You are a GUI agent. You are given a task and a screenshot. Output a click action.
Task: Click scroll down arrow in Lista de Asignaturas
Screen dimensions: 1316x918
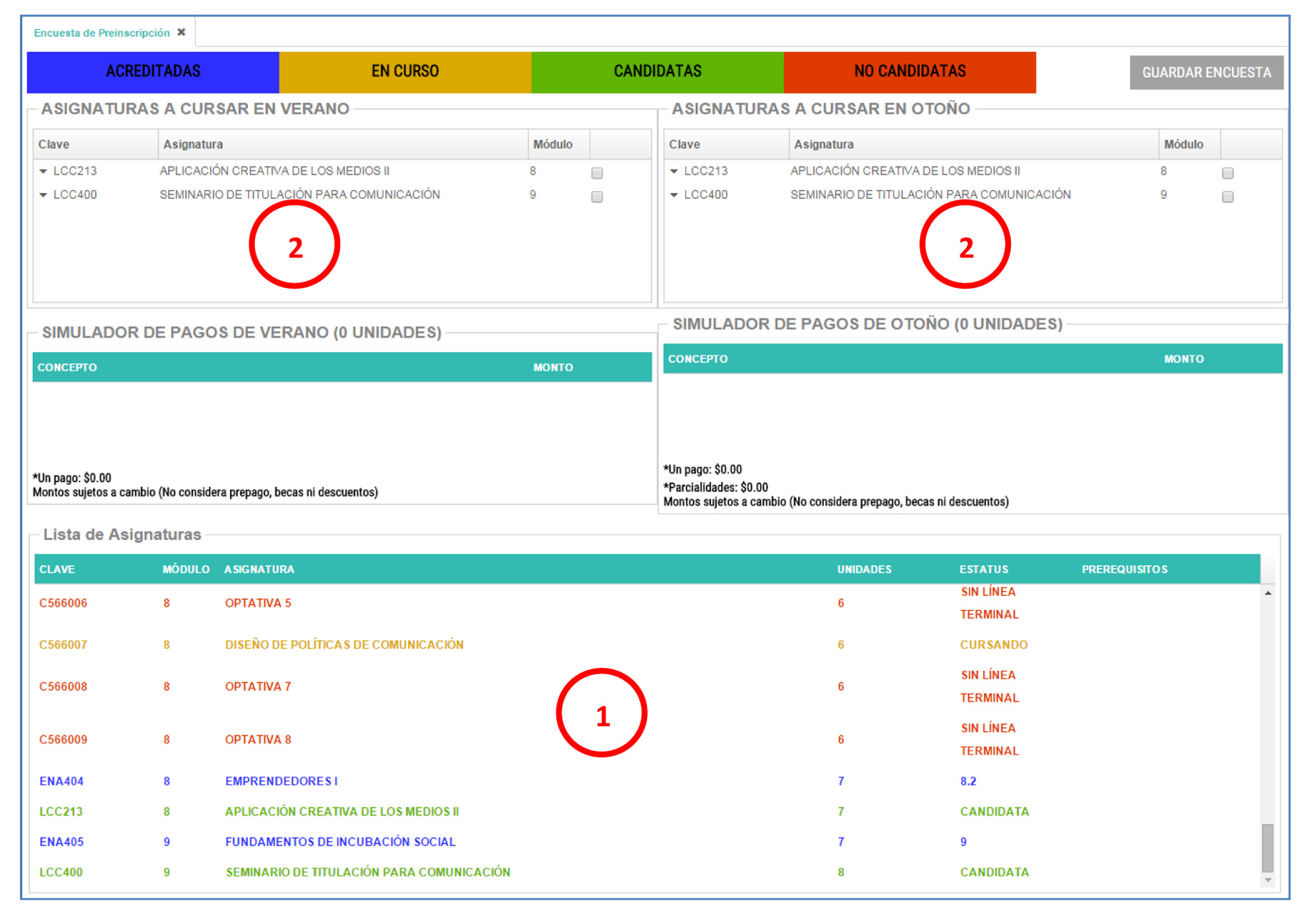(x=1268, y=881)
